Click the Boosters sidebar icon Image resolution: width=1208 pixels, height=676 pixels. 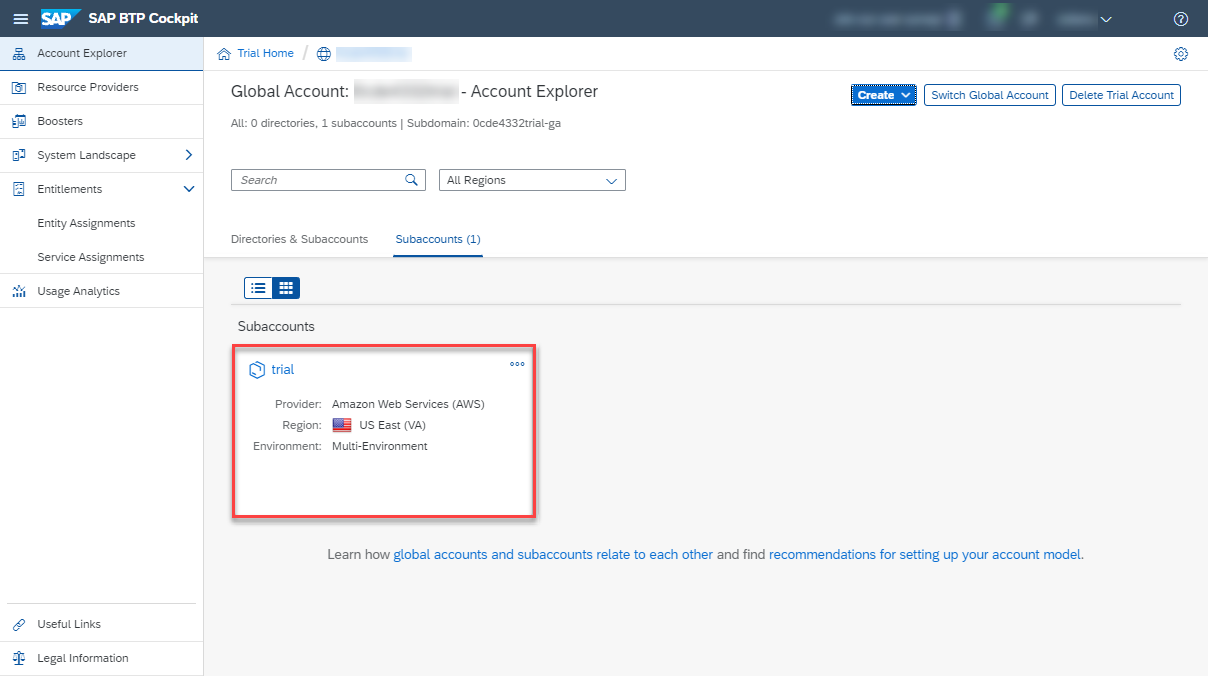click(18, 122)
